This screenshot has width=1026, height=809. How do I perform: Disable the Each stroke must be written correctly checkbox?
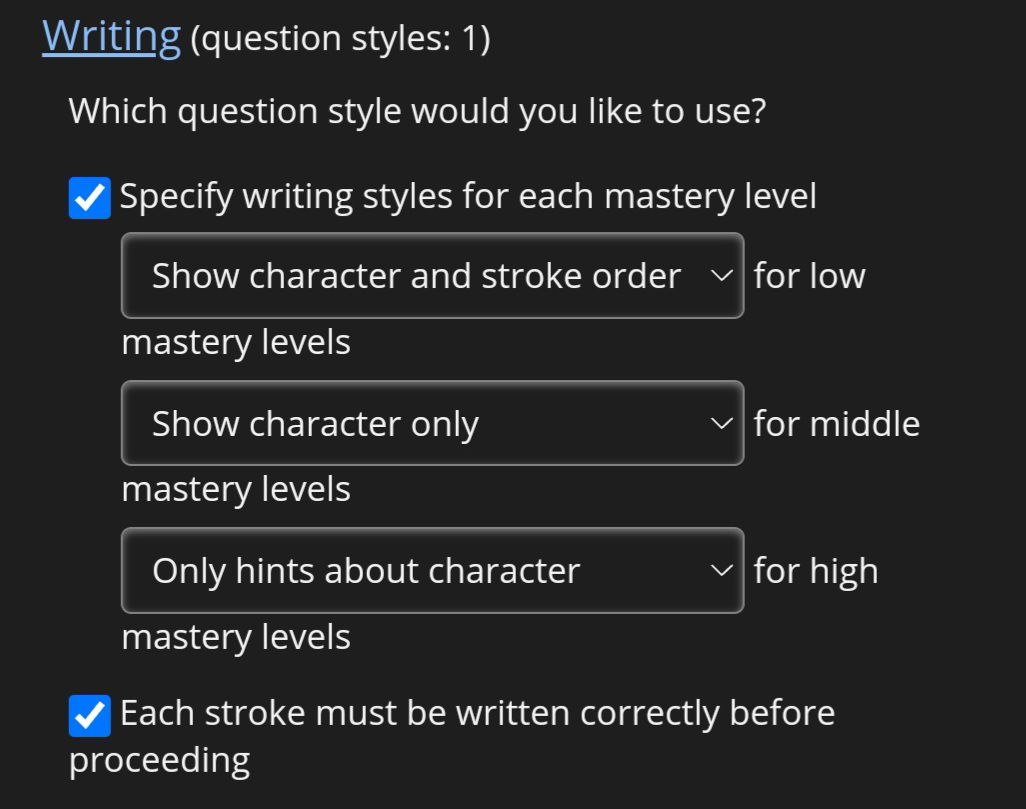[89, 715]
